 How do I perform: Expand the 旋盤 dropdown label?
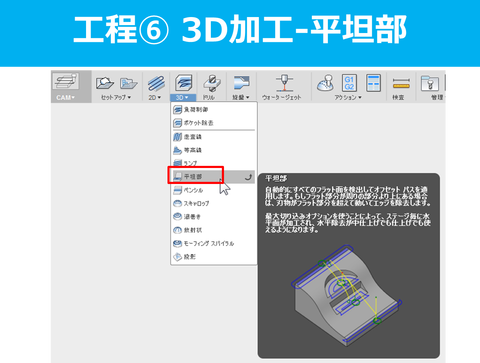241,97
